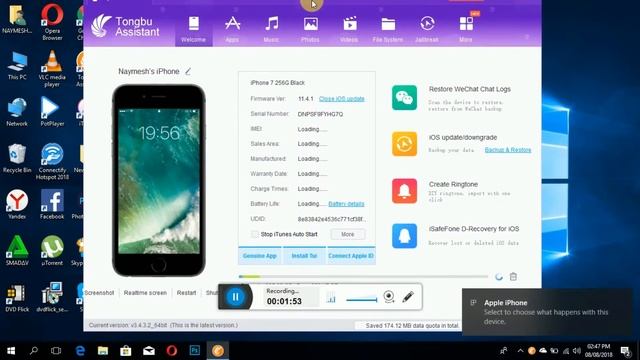Click the Connect Apple ID button

351,256
